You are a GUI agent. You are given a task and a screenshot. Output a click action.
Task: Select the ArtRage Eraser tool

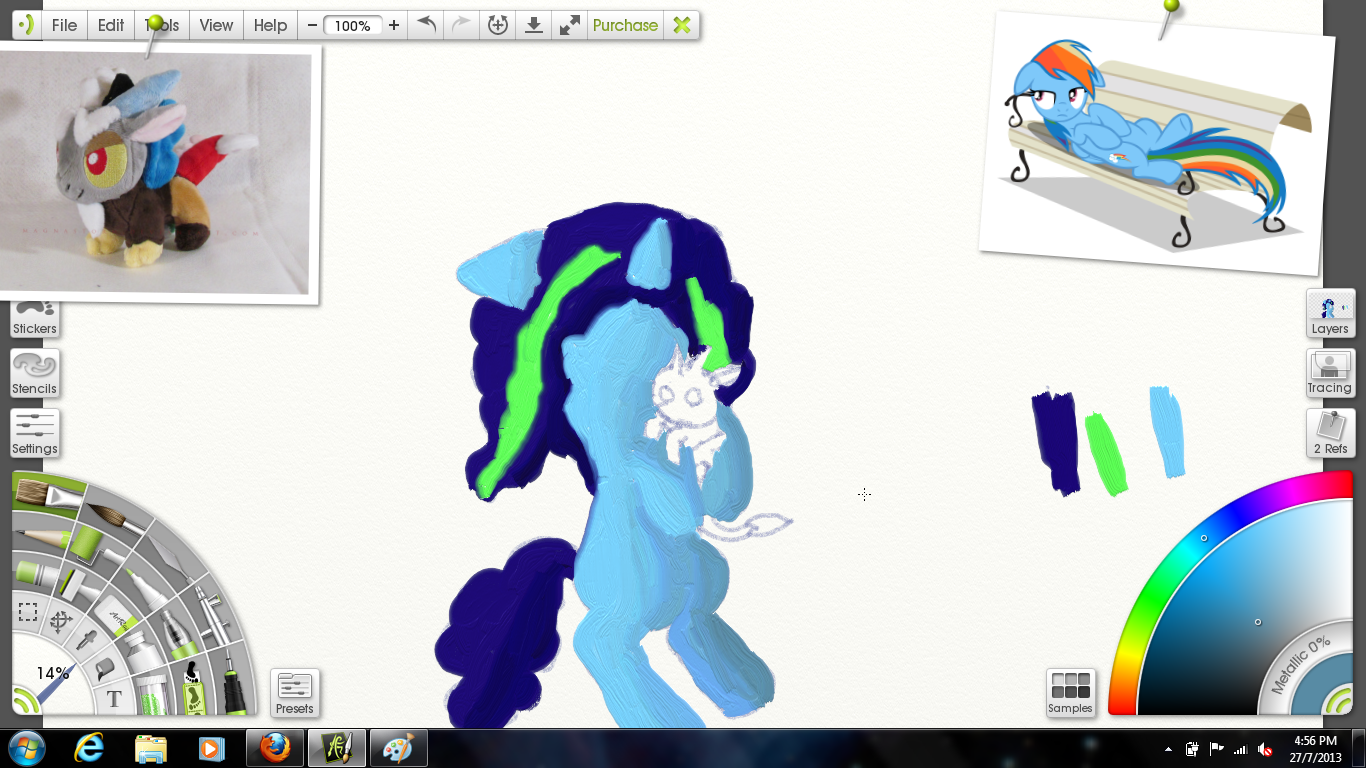pyautogui.click(x=117, y=617)
